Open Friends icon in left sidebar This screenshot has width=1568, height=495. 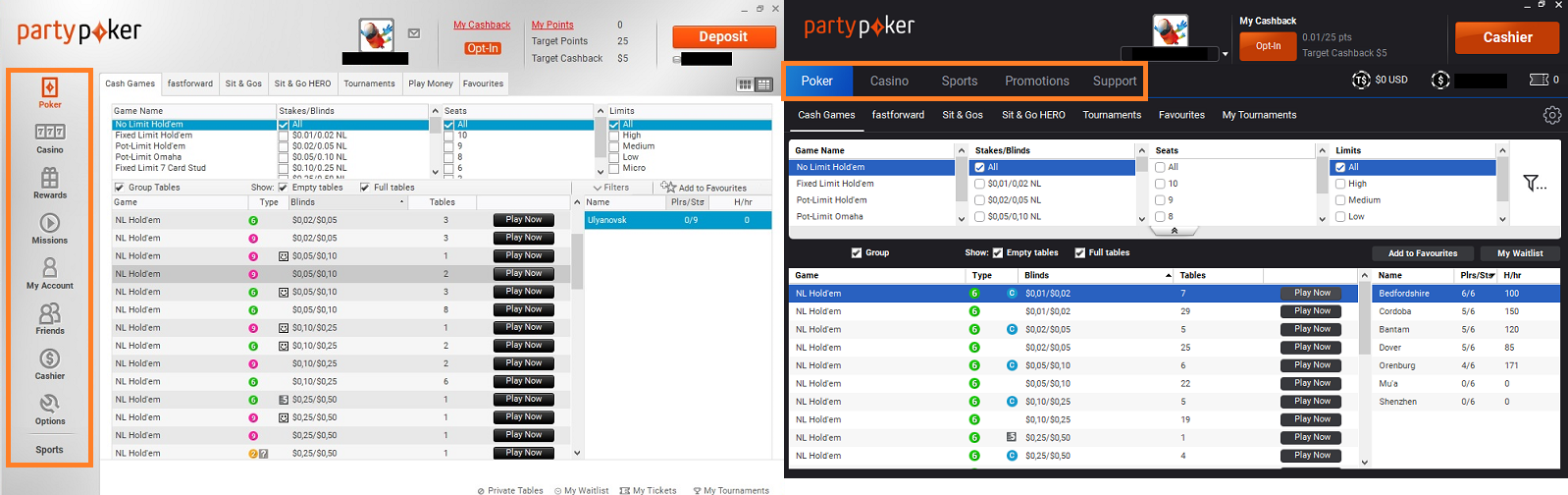coord(50,313)
